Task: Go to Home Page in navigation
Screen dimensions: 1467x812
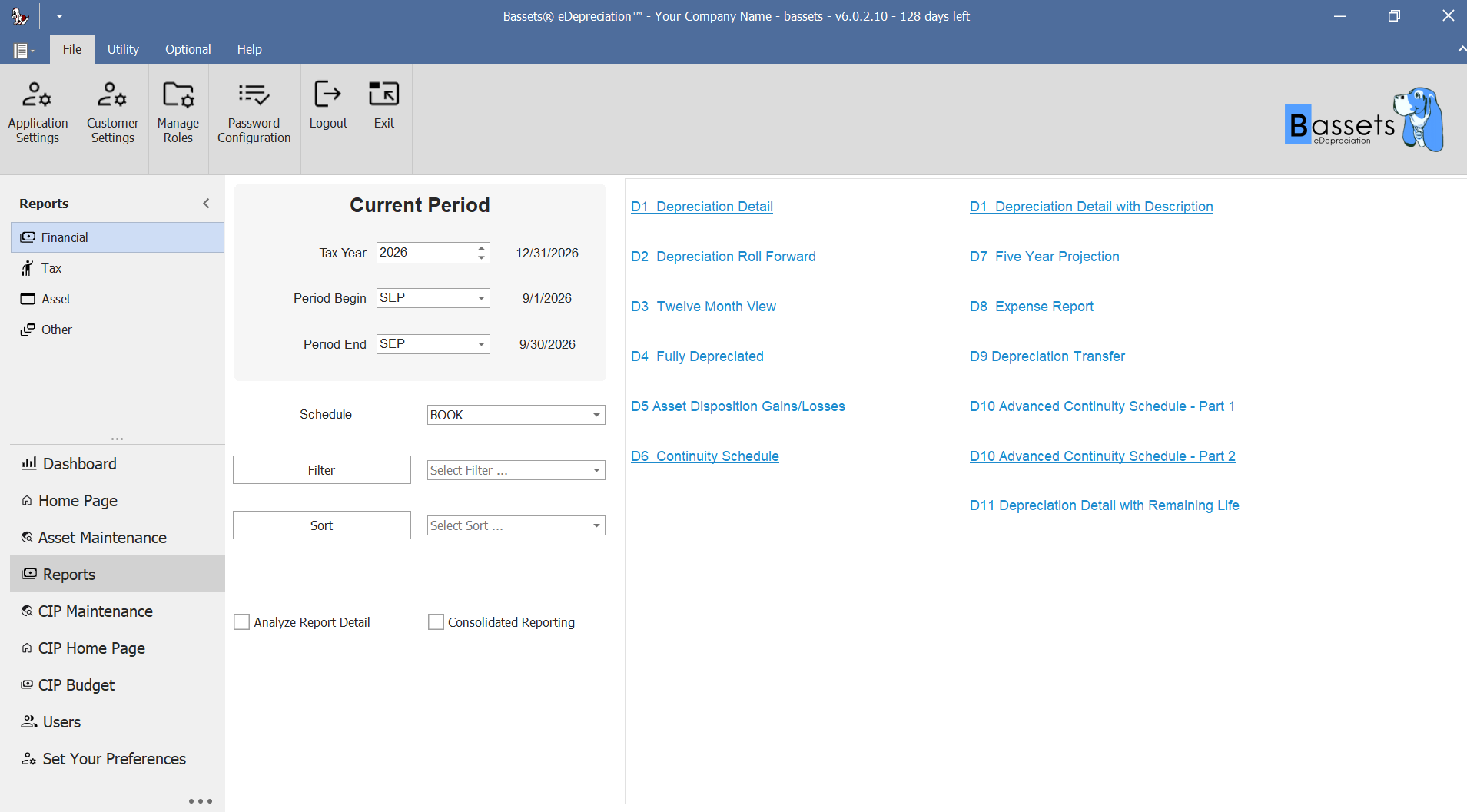Action: coord(118,501)
